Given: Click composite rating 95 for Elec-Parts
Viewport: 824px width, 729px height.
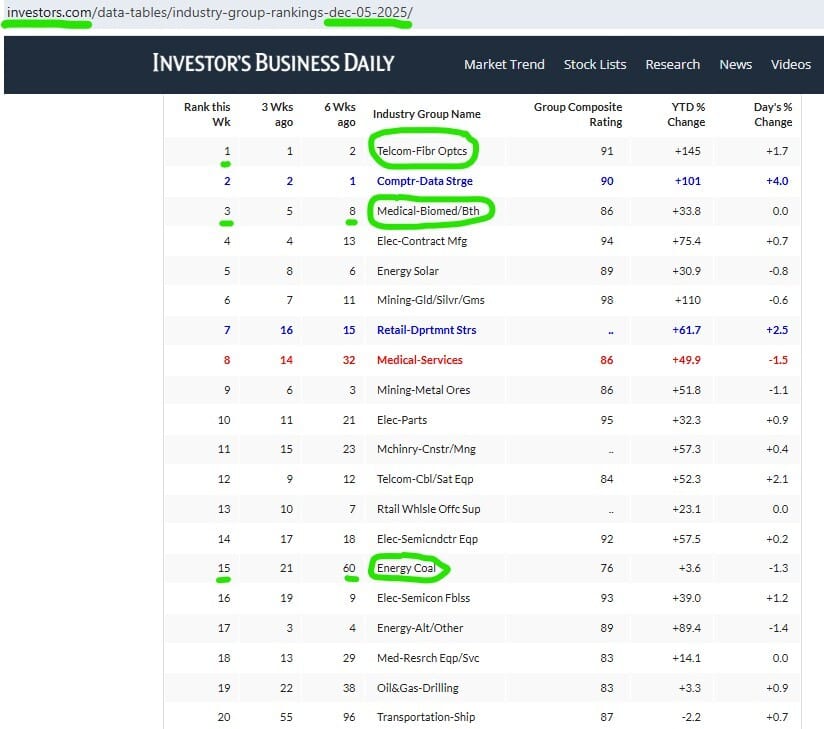Looking at the screenshot, I should 606,419.
